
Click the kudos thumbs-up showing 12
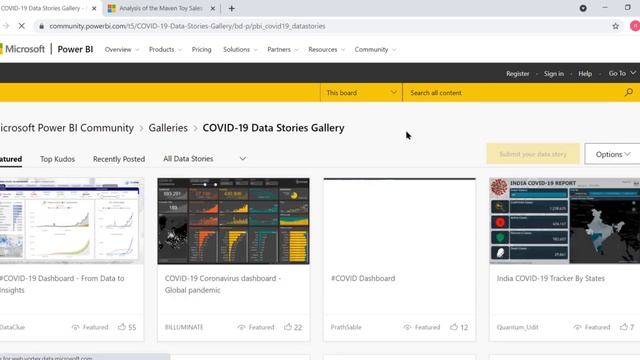(x=453, y=327)
